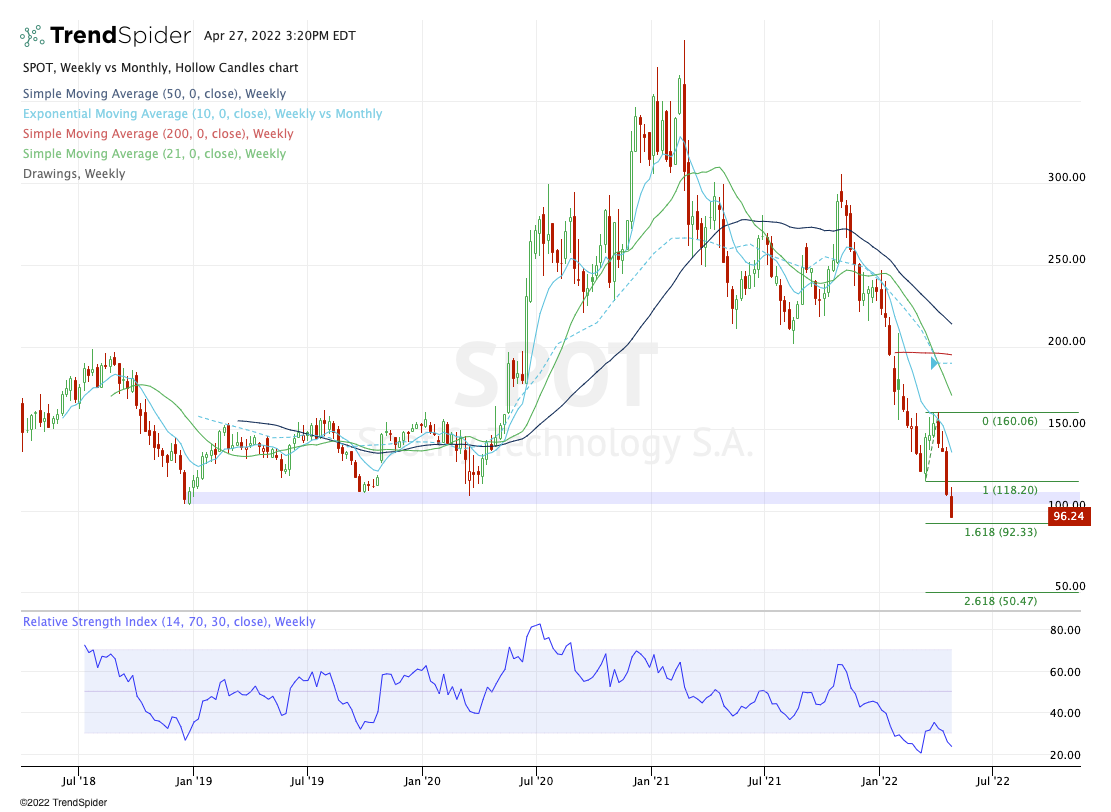Click the RSI axis value 40.00

pyautogui.click(x=1065, y=714)
